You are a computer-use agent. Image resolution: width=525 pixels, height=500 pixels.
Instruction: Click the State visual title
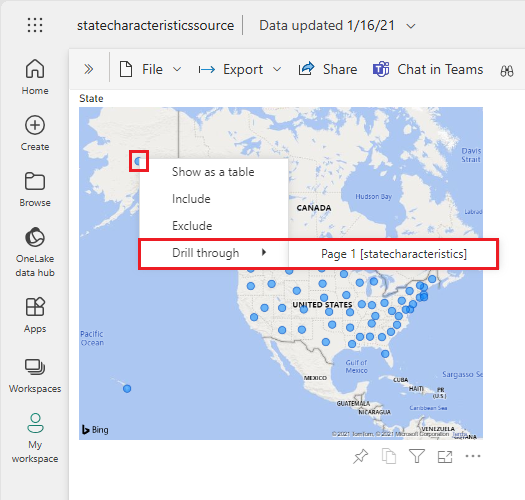tap(91, 98)
